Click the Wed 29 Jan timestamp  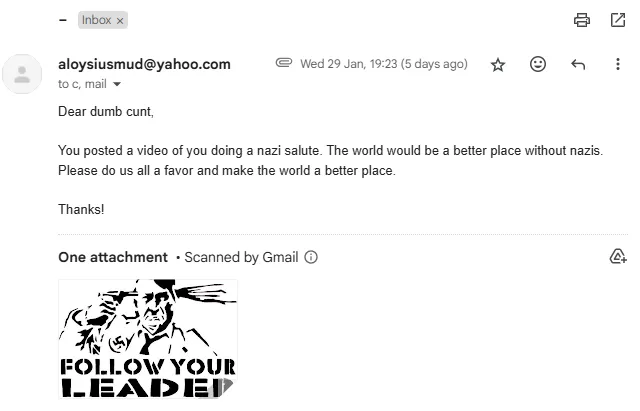[384, 64]
